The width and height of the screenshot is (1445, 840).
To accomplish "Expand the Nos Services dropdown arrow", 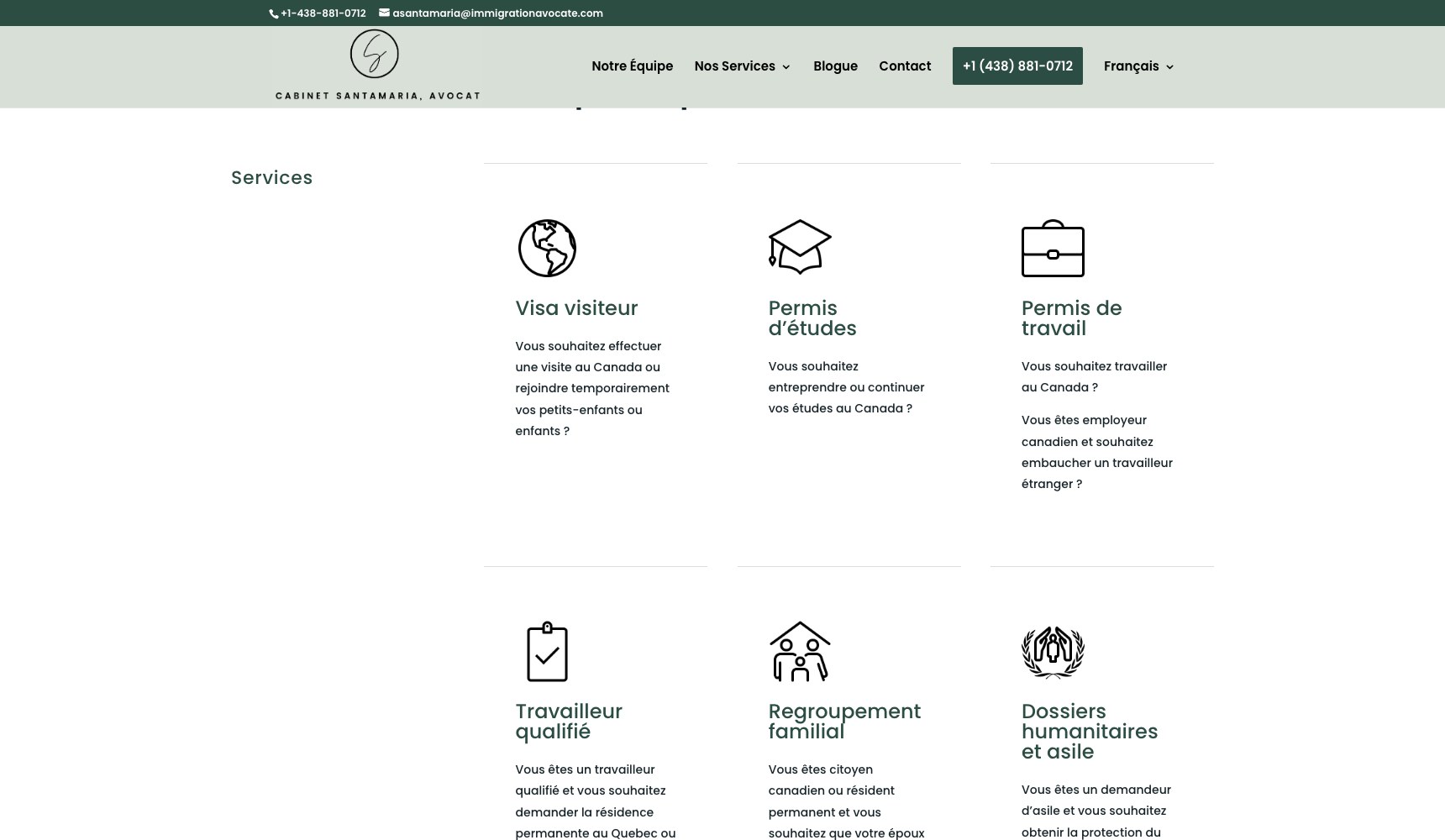I will coord(786,66).
